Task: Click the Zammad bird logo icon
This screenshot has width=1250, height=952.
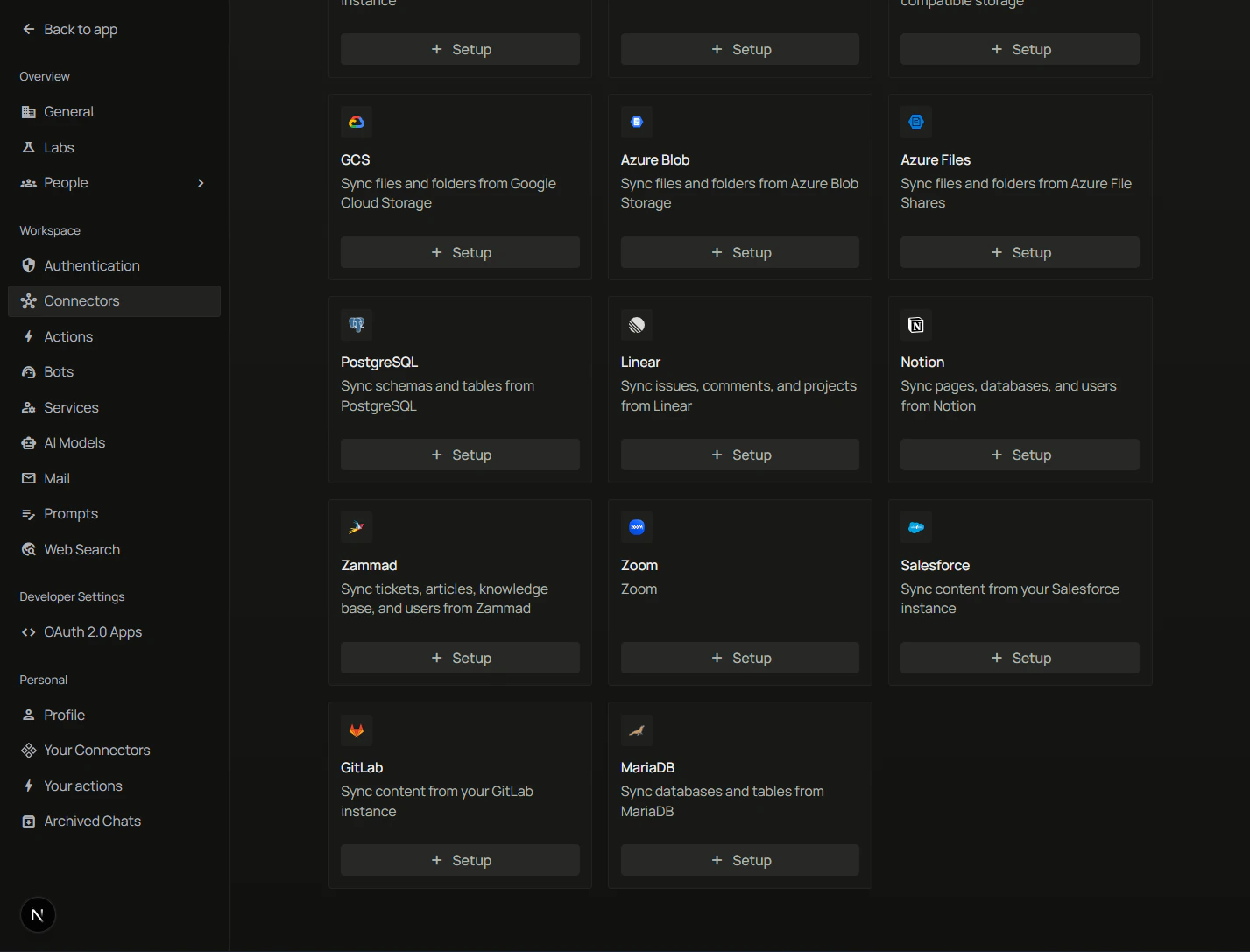Action: coord(357,527)
